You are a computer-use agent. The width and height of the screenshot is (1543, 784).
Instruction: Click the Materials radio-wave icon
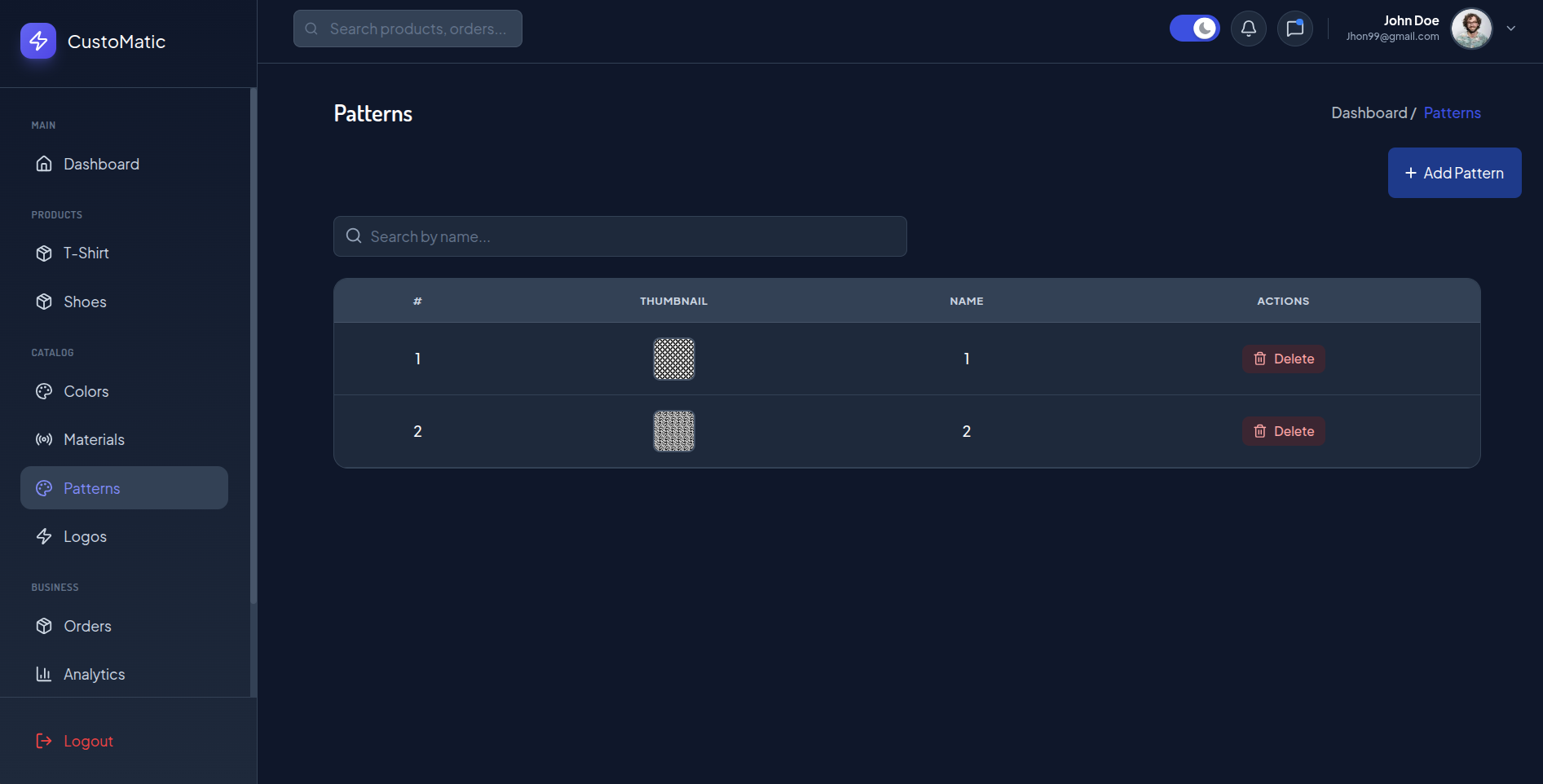(44, 439)
